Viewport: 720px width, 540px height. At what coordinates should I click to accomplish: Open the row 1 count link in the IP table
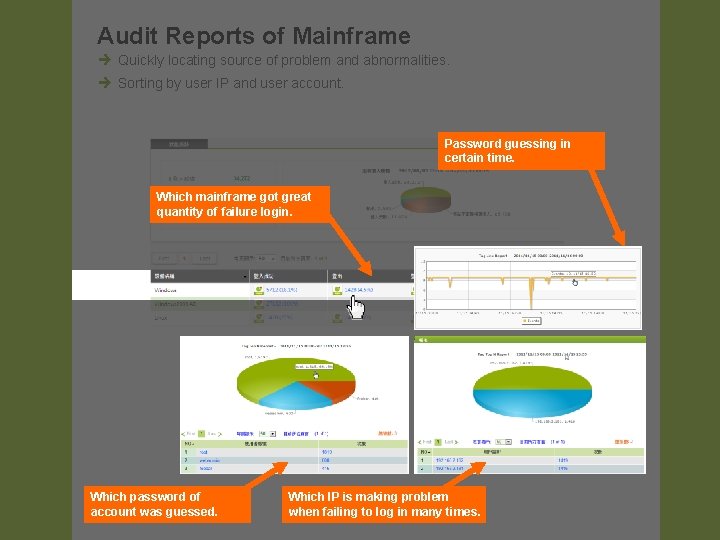[x=563, y=460]
